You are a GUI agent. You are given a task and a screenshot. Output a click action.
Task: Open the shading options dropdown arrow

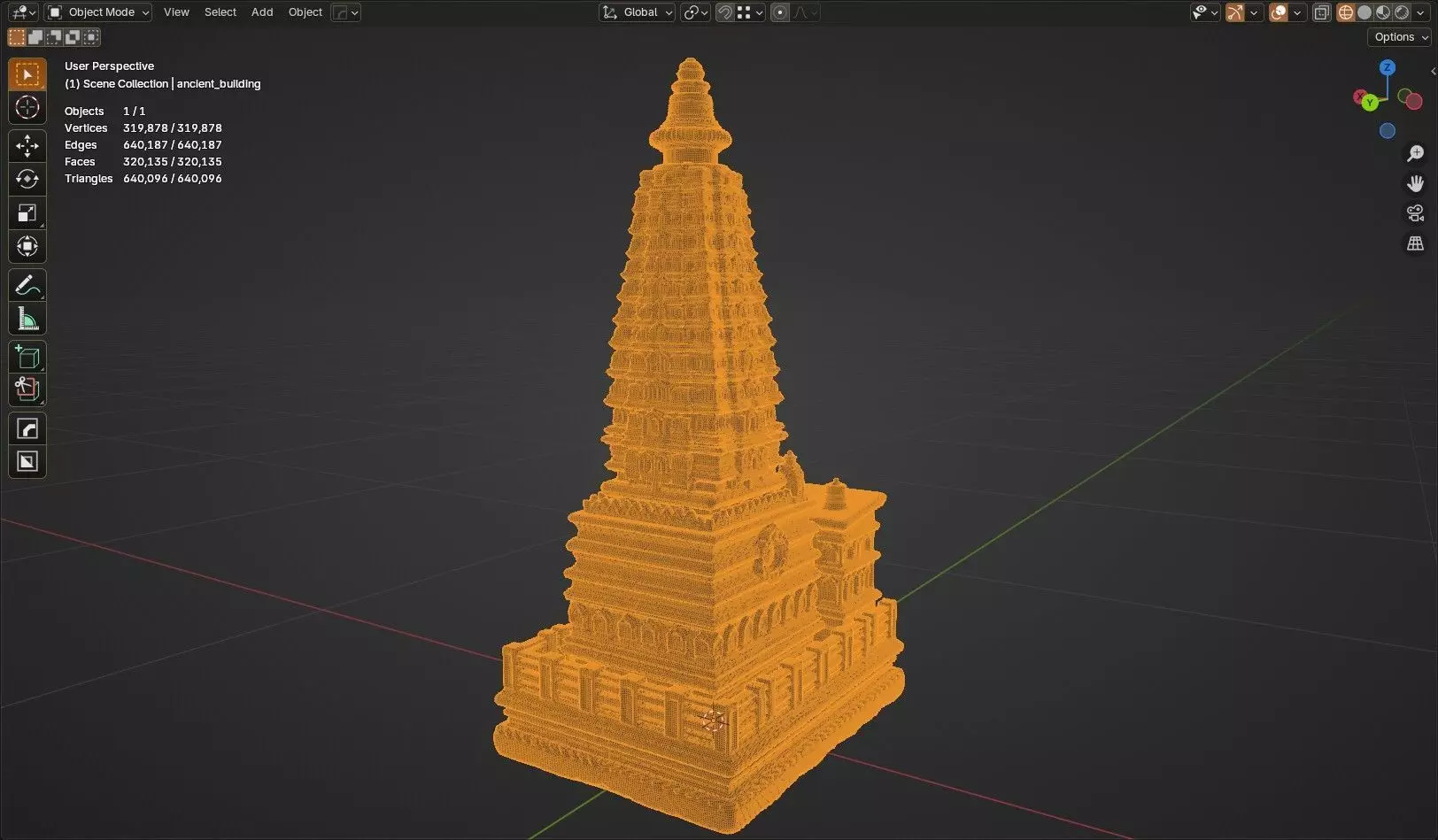point(1420,12)
